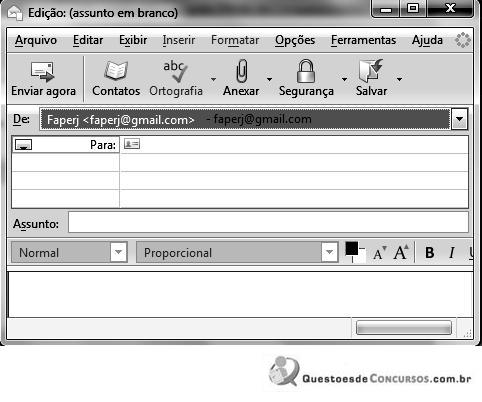Click the second empty recipient row
This screenshot has width=482, height=402.
pyautogui.click(x=240, y=163)
